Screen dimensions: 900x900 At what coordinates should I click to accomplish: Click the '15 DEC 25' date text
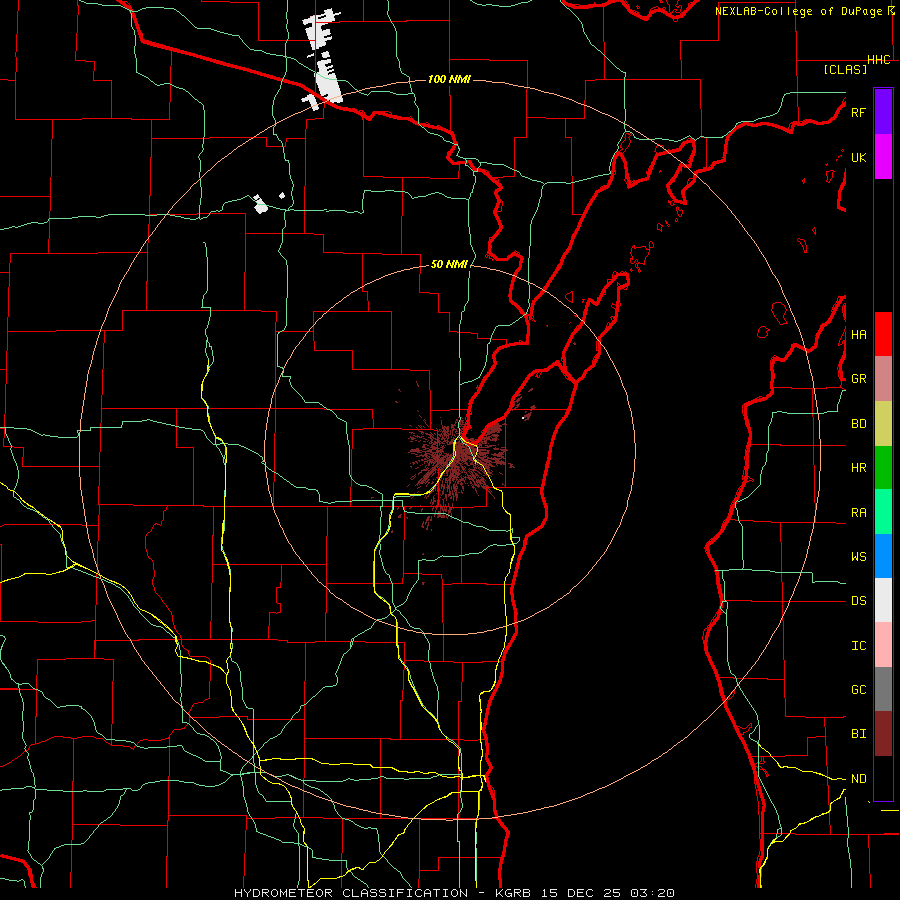(580, 893)
